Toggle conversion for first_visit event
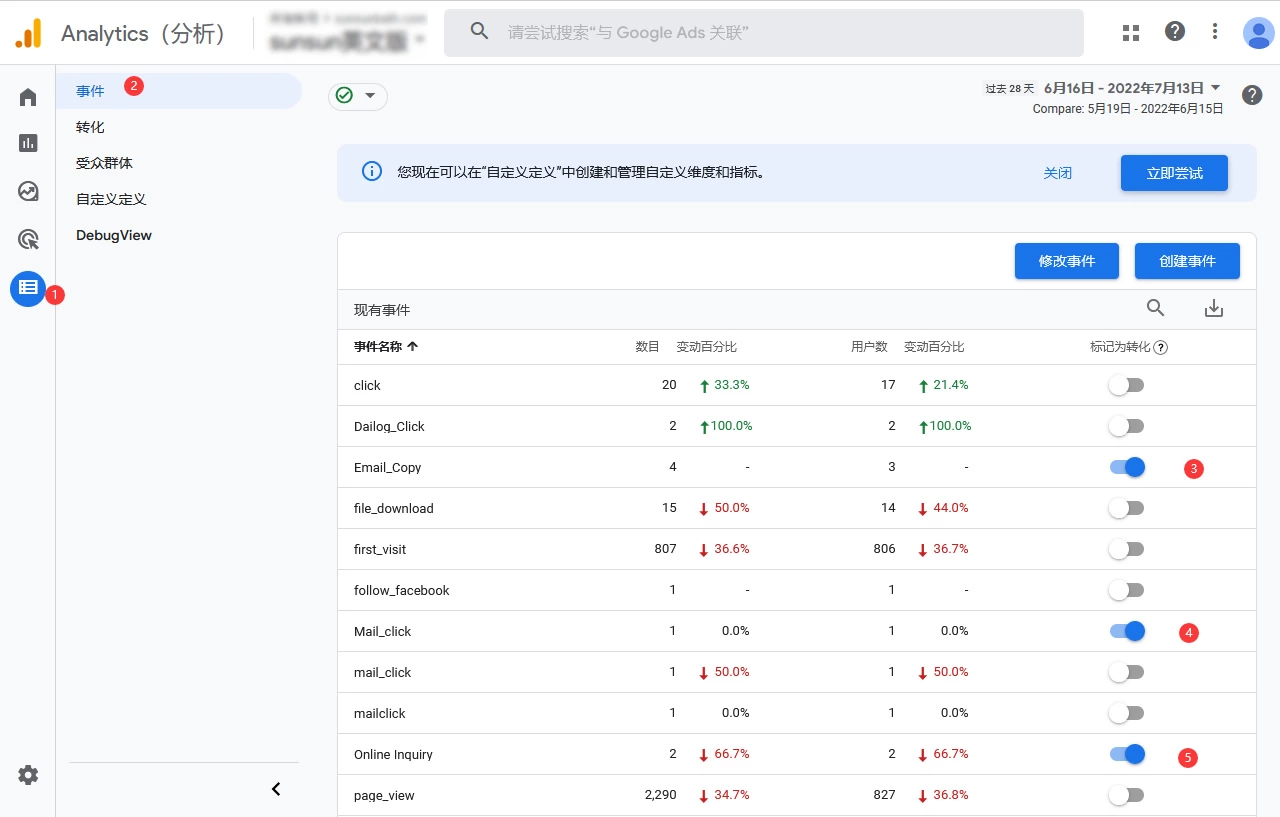This screenshot has width=1280, height=817. pos(1126,549)
